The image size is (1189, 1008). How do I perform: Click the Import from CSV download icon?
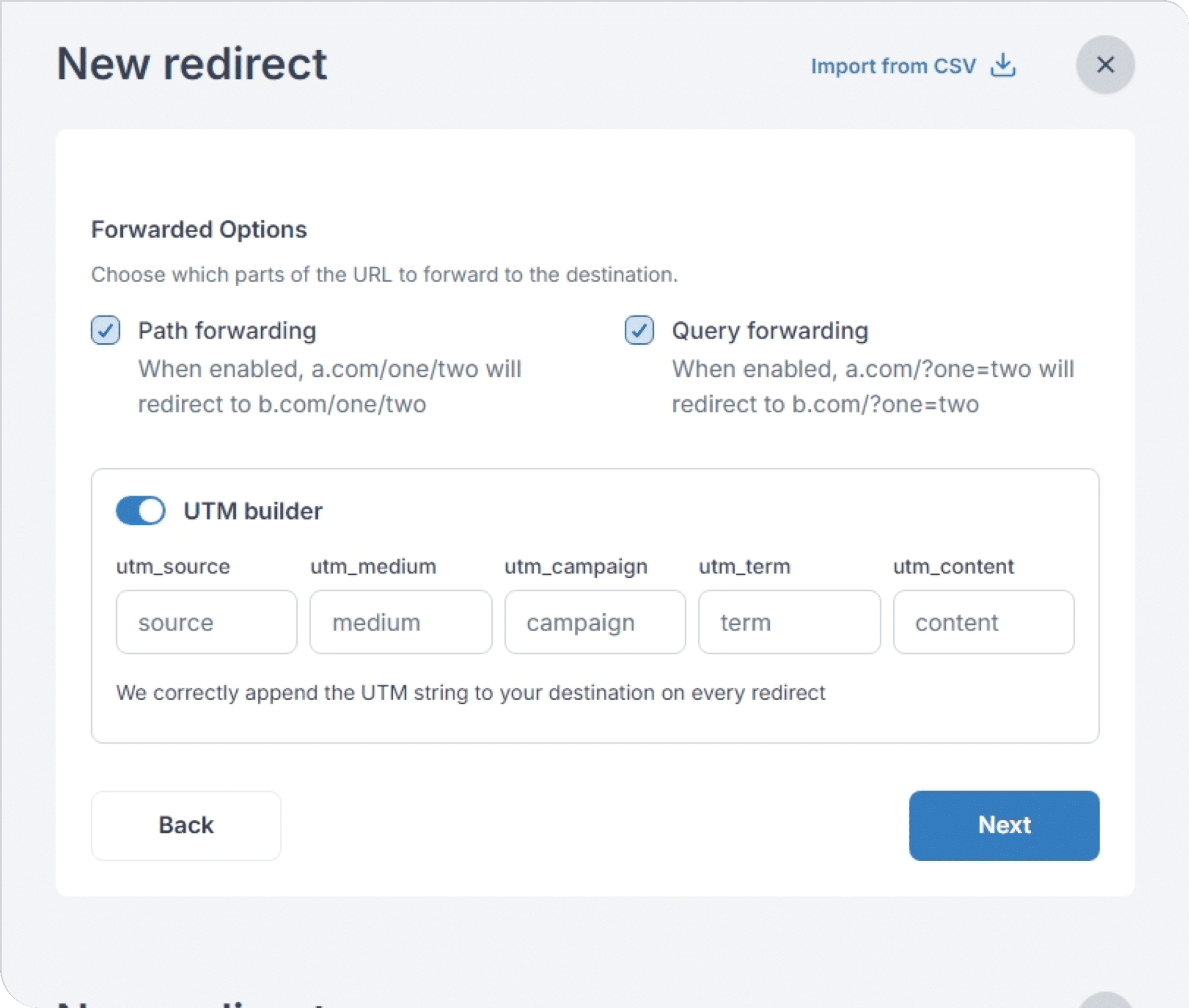[1003, 66]
